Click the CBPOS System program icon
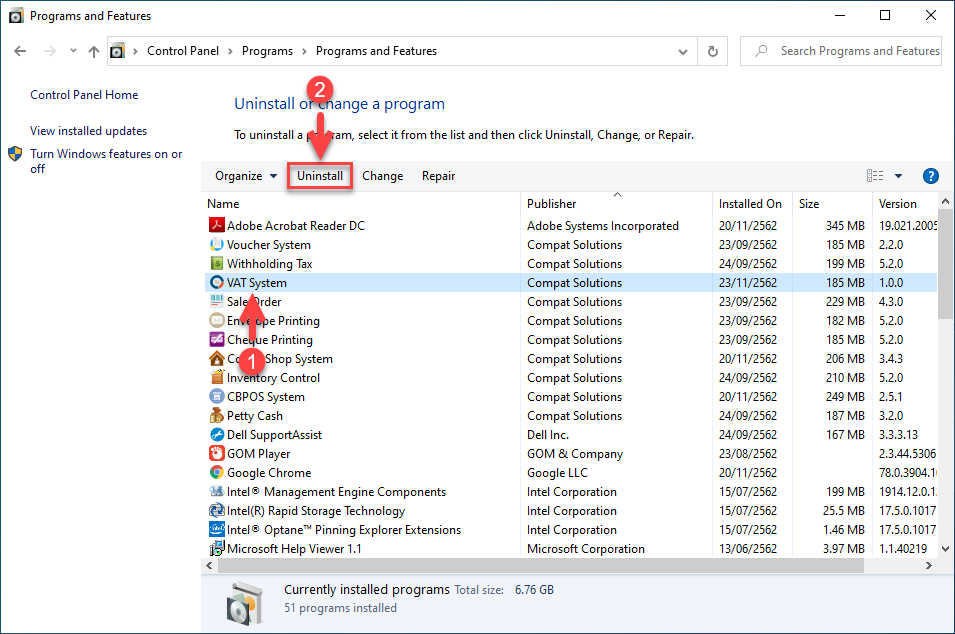The height and width of the screenshot is (634, 955). click(216, 396)
